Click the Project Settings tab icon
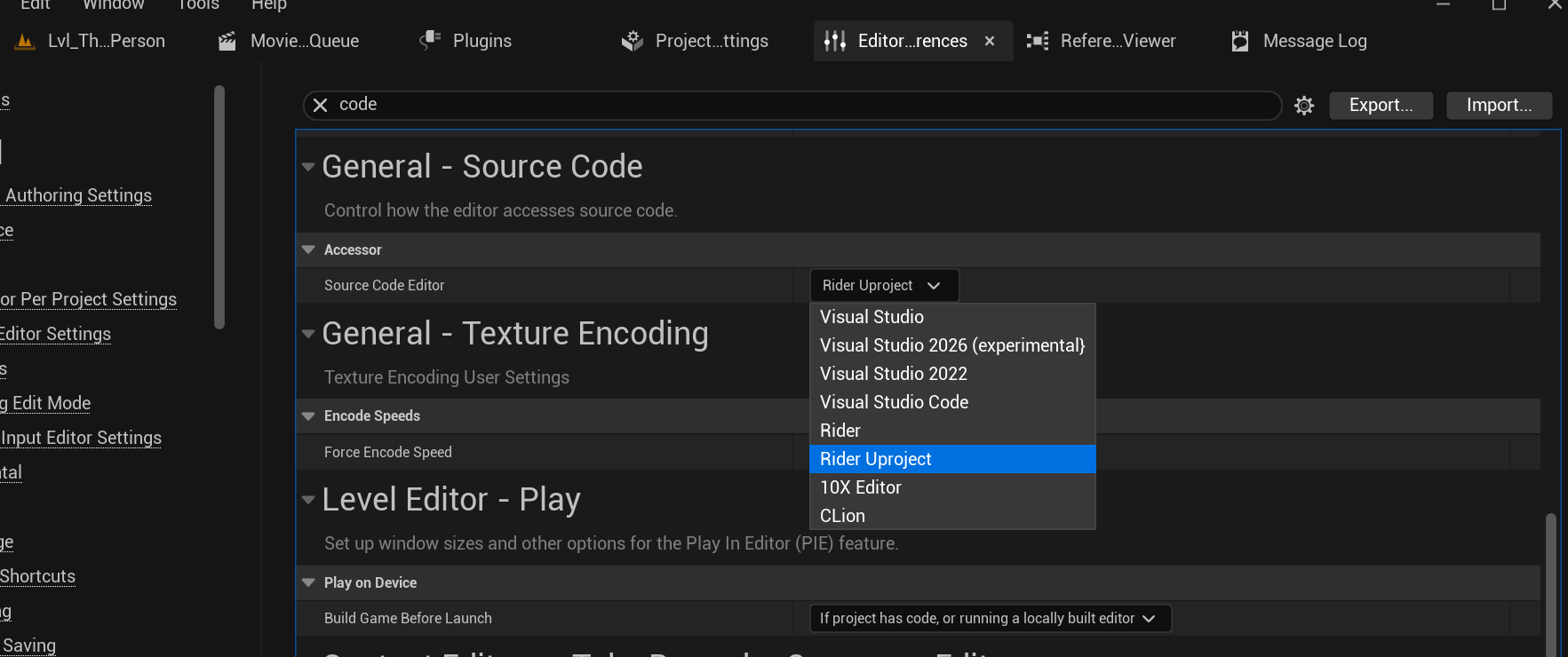 633,41
